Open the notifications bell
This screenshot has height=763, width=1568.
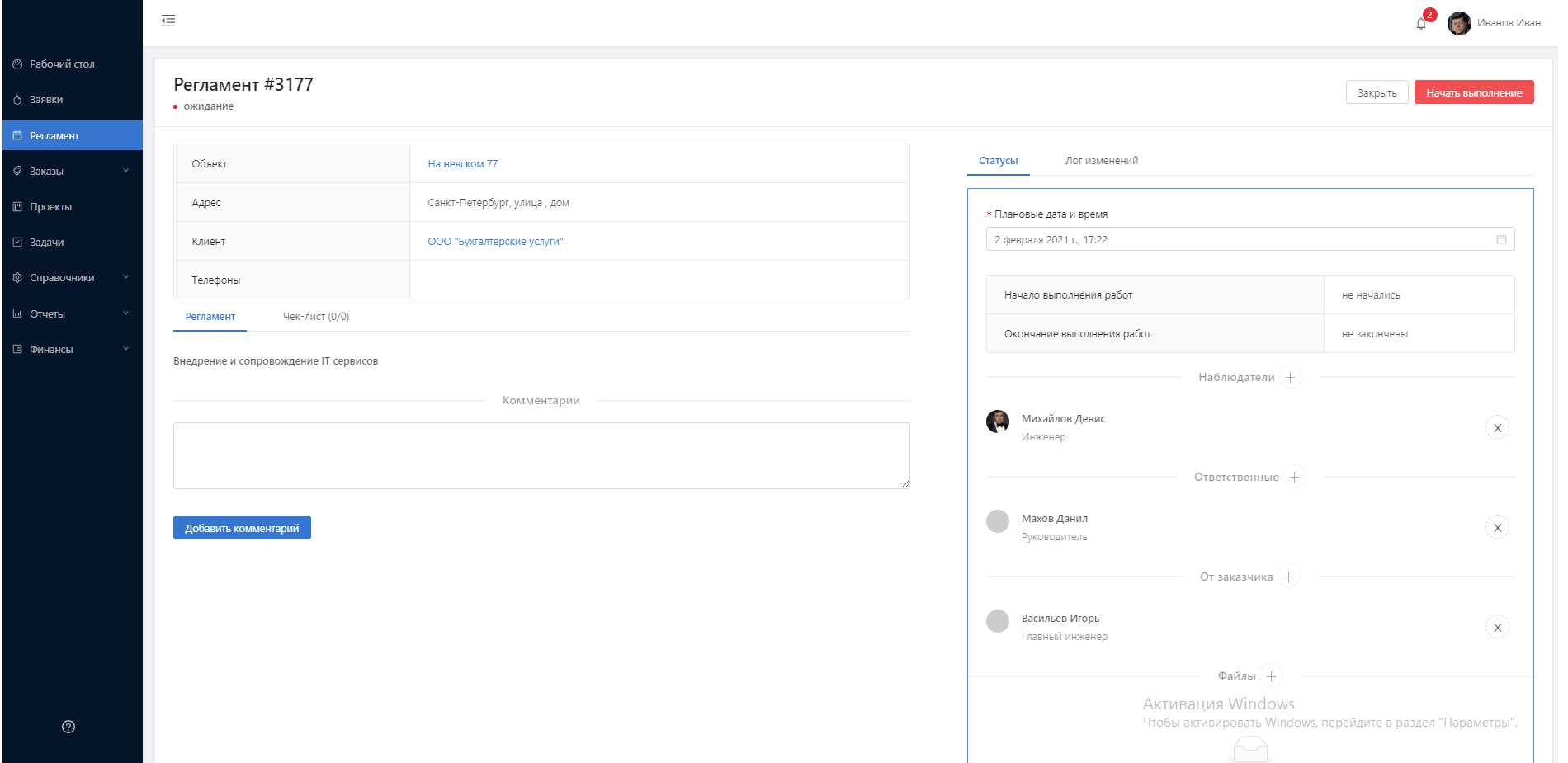1421,23
